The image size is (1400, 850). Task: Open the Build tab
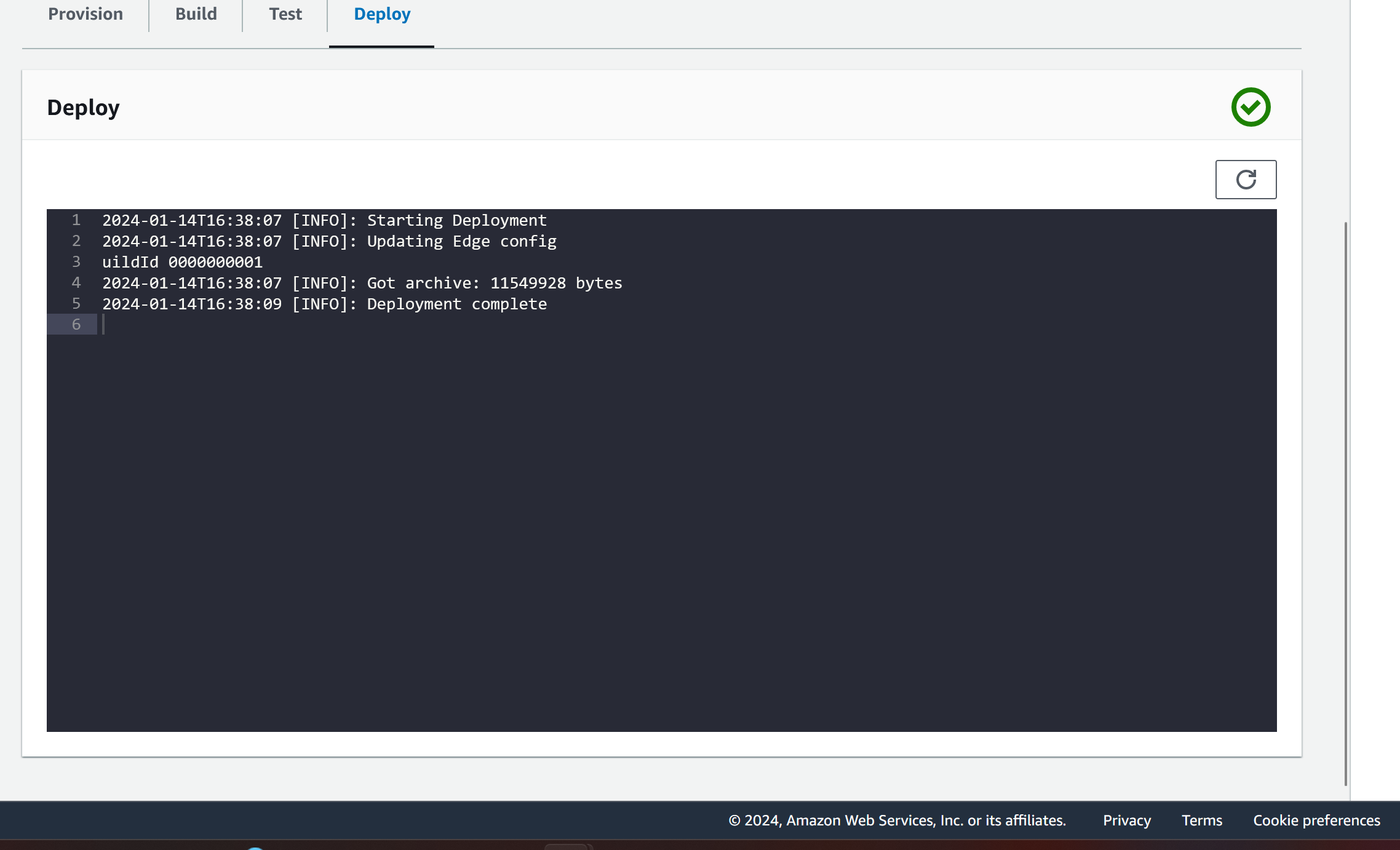coord(196,14)
